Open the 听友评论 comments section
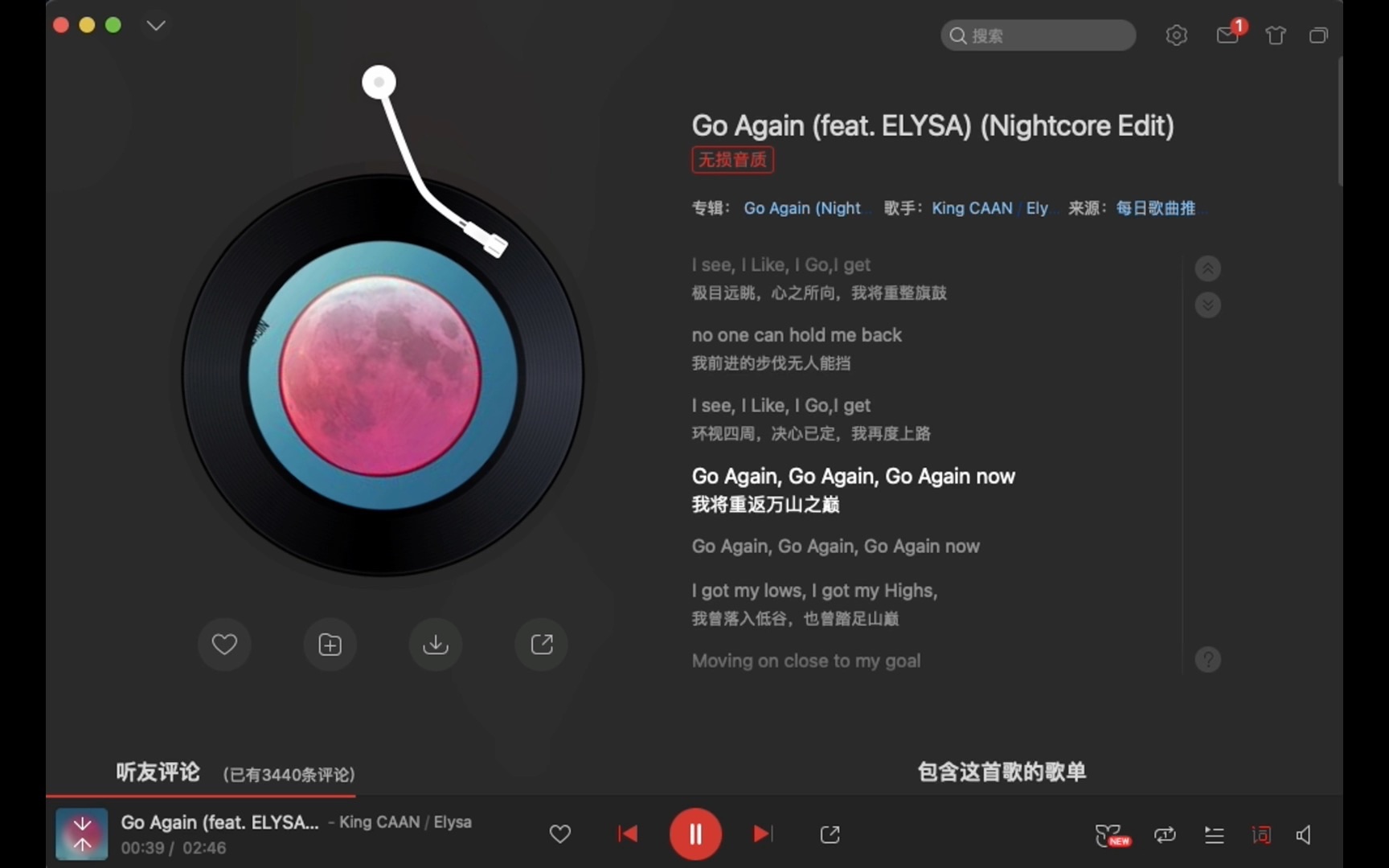1389x868 pixels. [x=158, y=772]
